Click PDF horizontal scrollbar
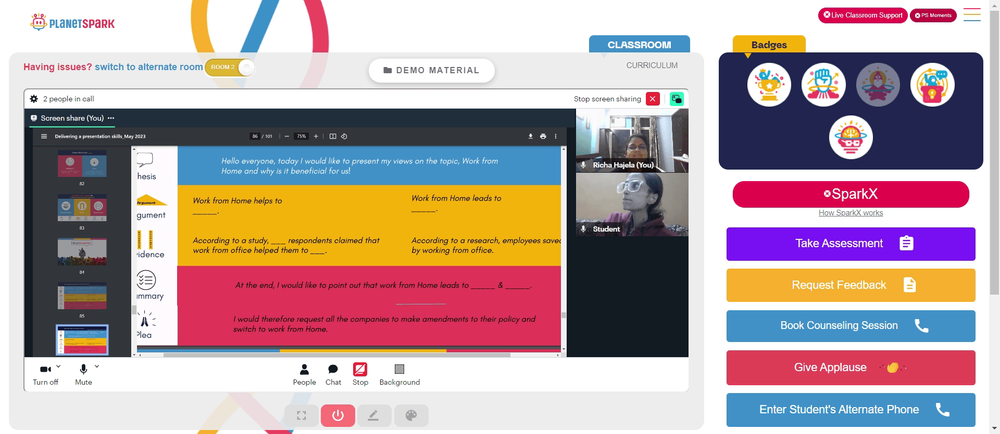 337,354
